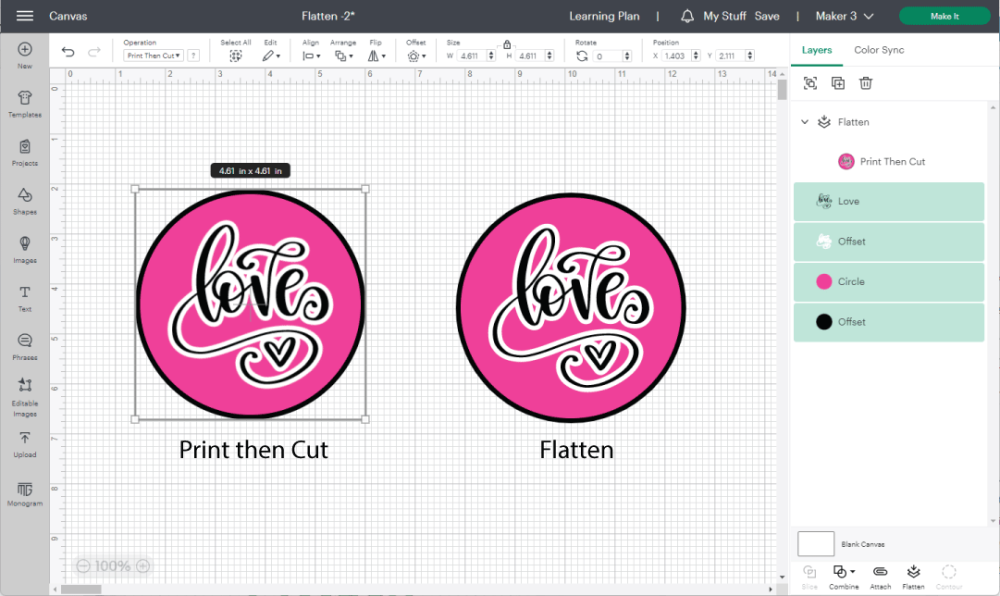The image size is (1000, 596).
Task: Click the X position field
Action: [677, 56]
